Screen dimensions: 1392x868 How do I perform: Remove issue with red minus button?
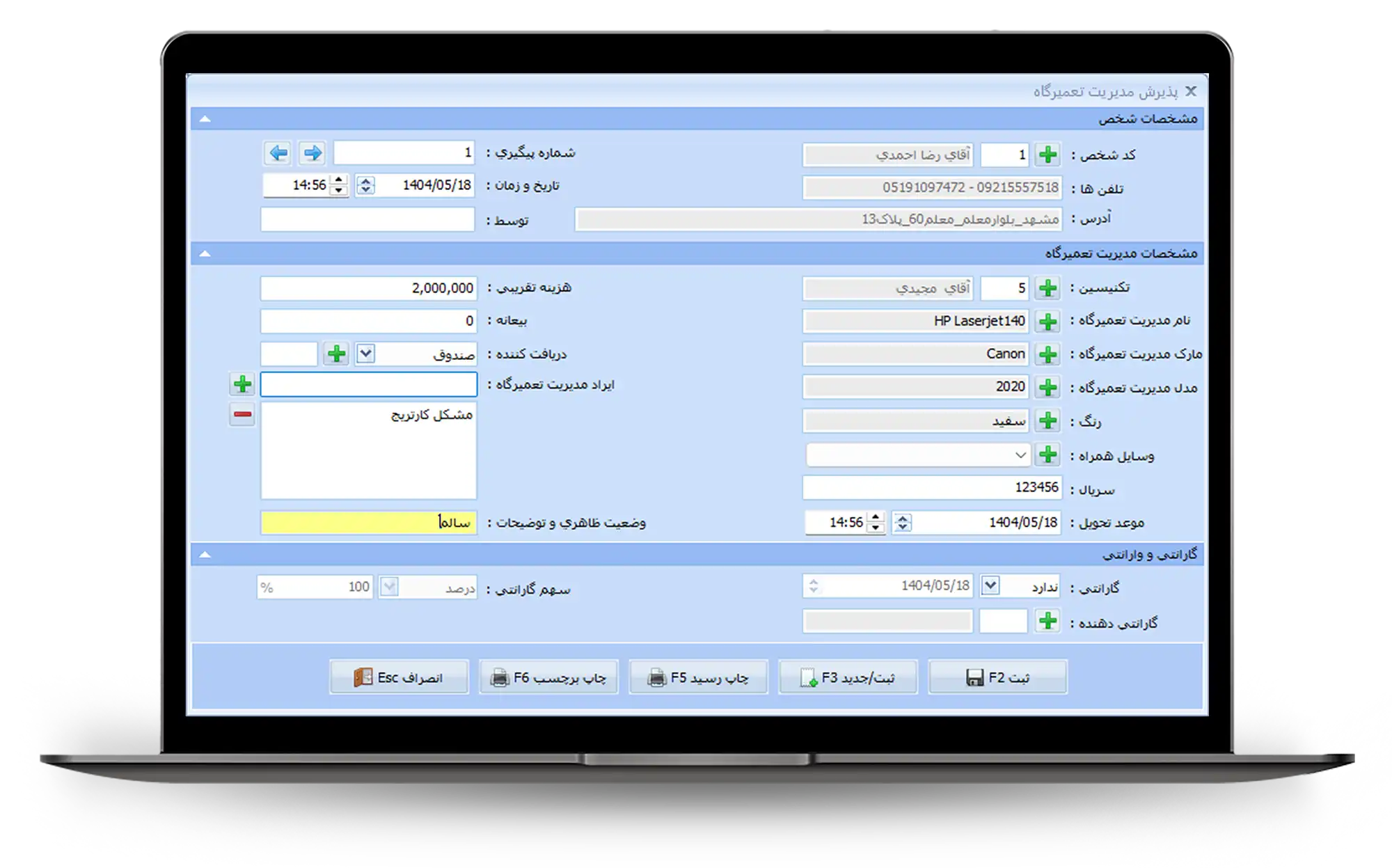click(x=242, y=415)
